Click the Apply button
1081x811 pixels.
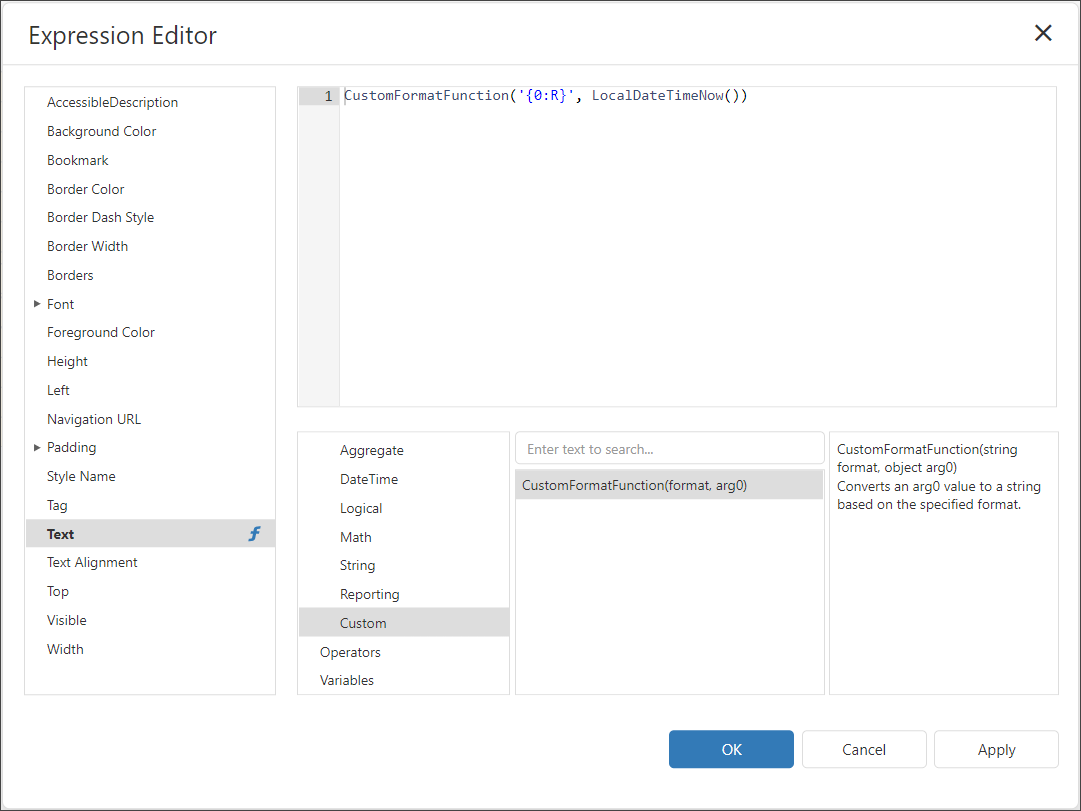pos(996,749)
